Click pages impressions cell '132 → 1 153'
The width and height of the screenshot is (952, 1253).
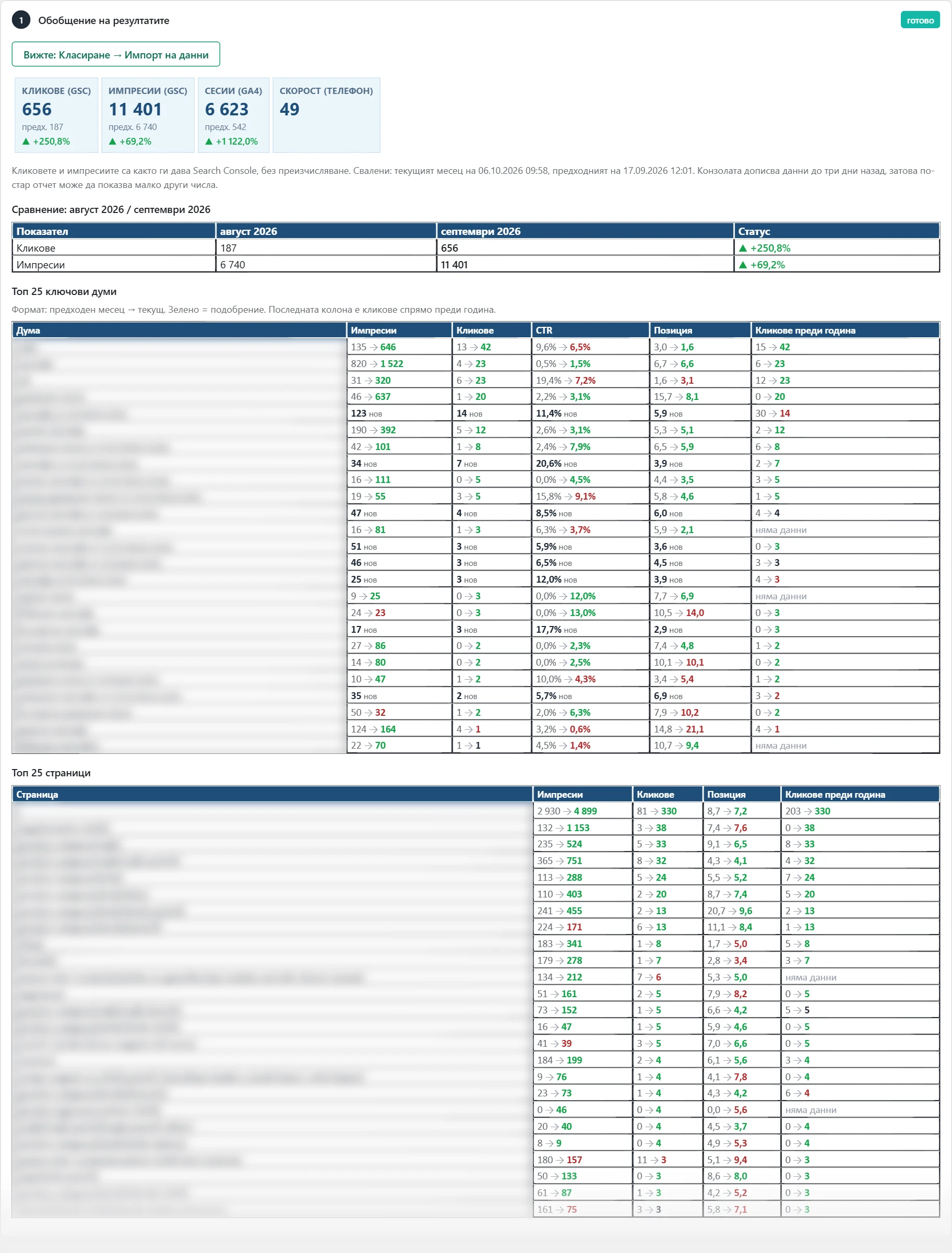coord(582,828)
